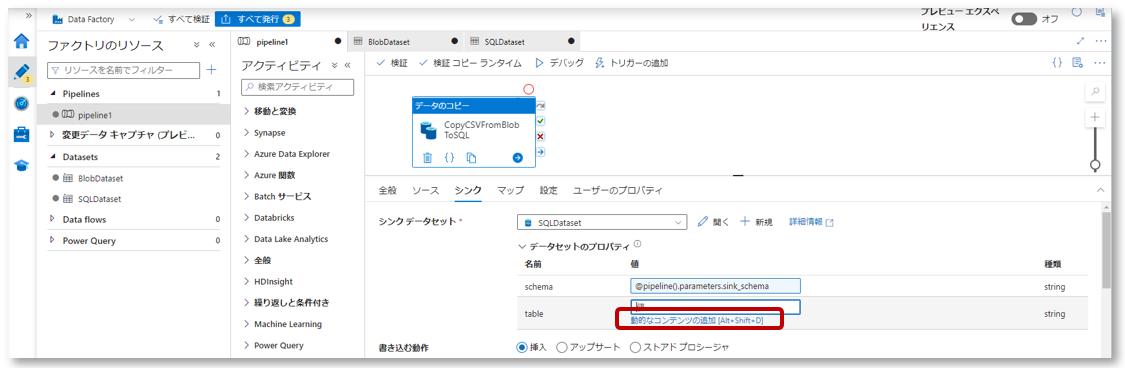Collapse Activities panel with double left arrow

pyautogui.click(x=348, y=65)
